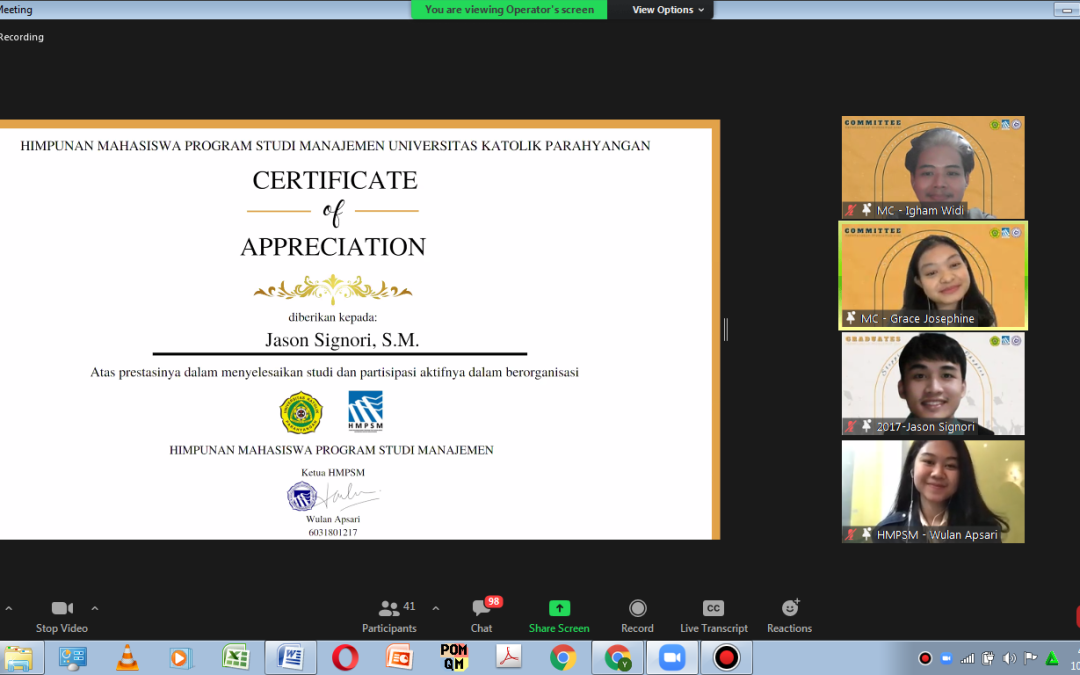The height and width of the screenshot is (675, 1080).
Task: Click the green Share Screen button
Action: (559, 615)
